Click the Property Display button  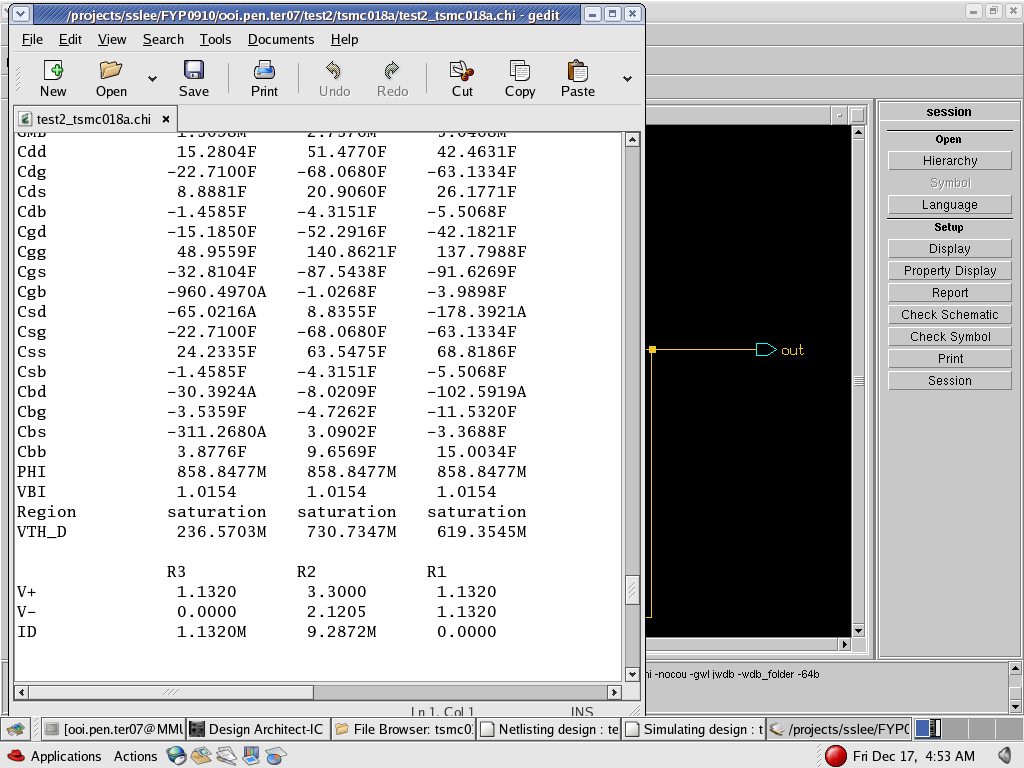pos(949,270)
